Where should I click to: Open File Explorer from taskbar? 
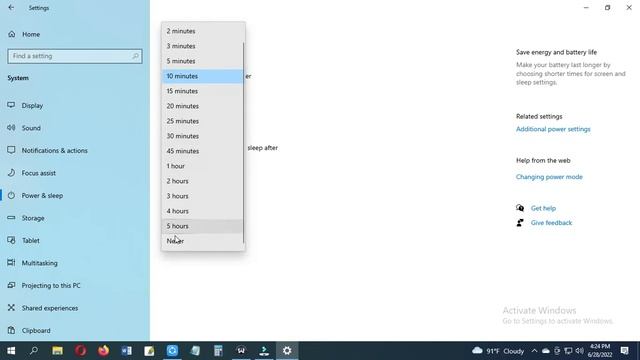coord(57,351)
